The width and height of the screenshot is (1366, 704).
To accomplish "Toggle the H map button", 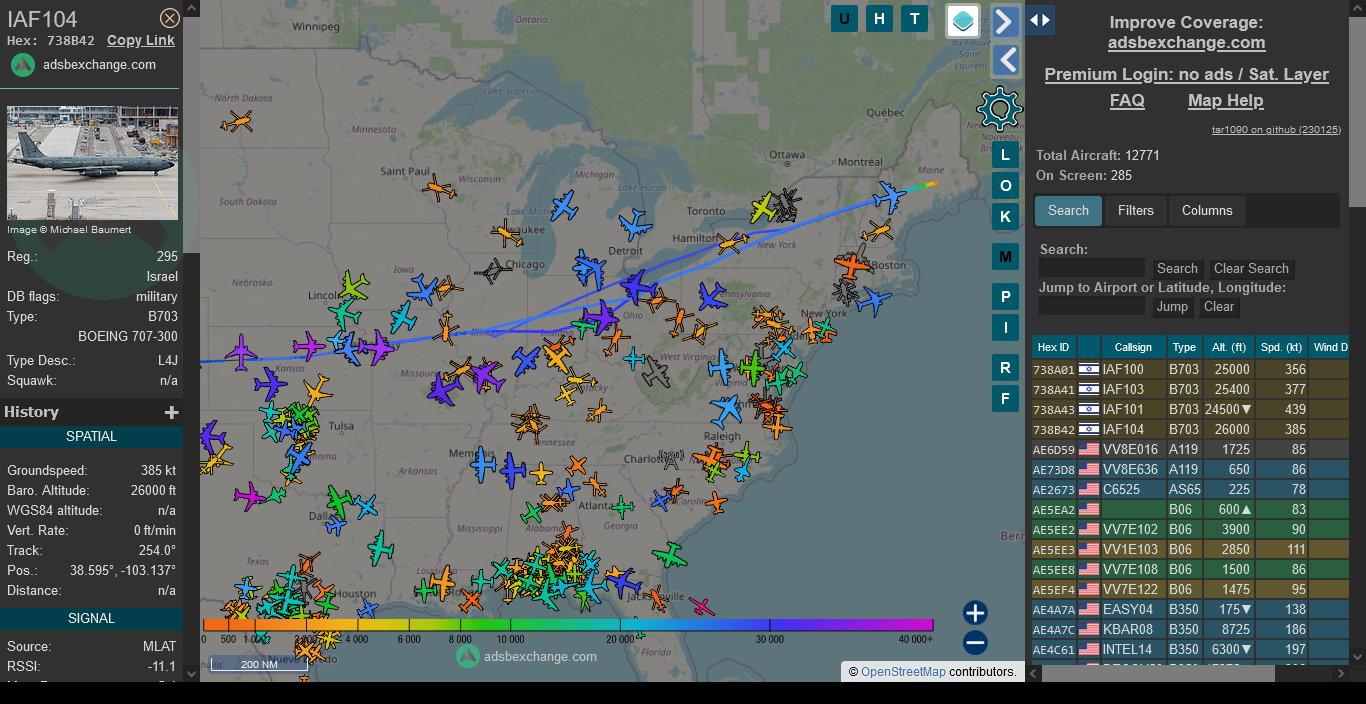I will pyautogui.click(x=879, y=18).
